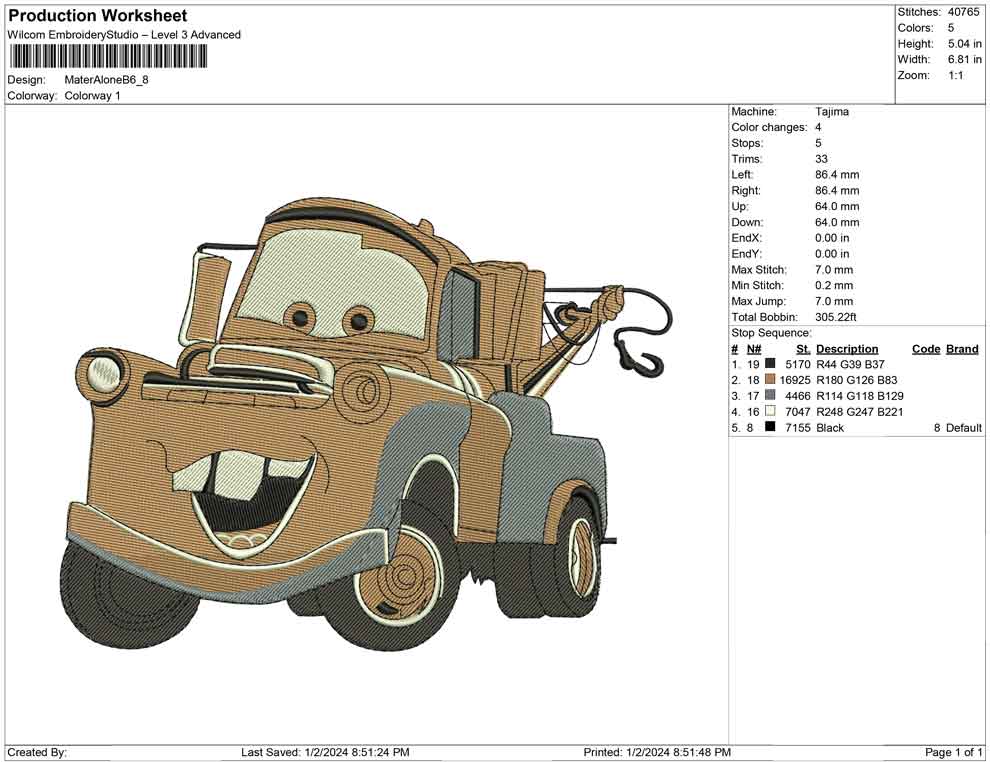Select the design name MaterAloneB6_8
This screenshot has height=762, width=990.
pyautogui.click(x=106, y=80)
